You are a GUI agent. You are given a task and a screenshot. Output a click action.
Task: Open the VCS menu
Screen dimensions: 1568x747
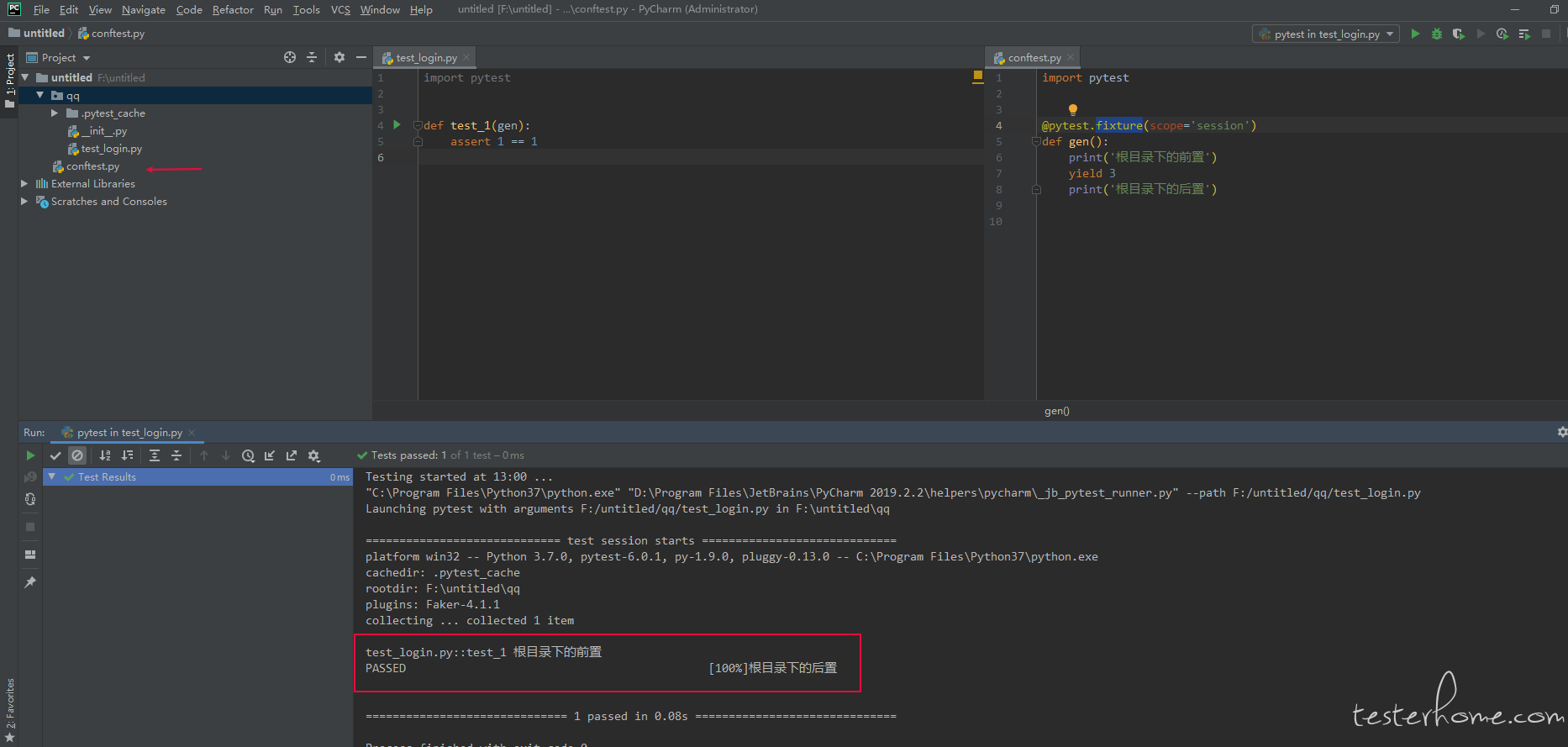(340, 9)
